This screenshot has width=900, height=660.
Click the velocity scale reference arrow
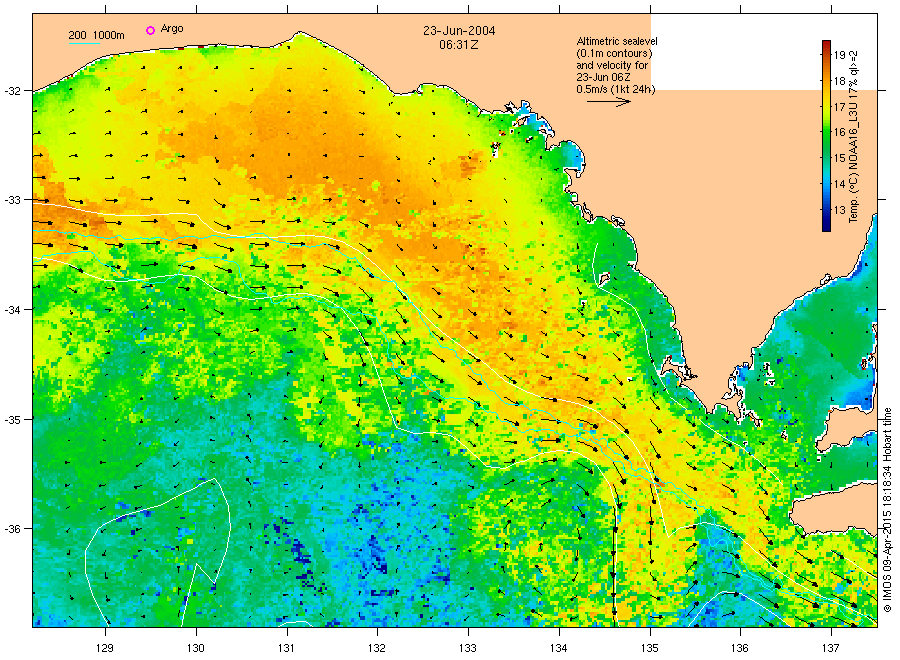point(609,102)
